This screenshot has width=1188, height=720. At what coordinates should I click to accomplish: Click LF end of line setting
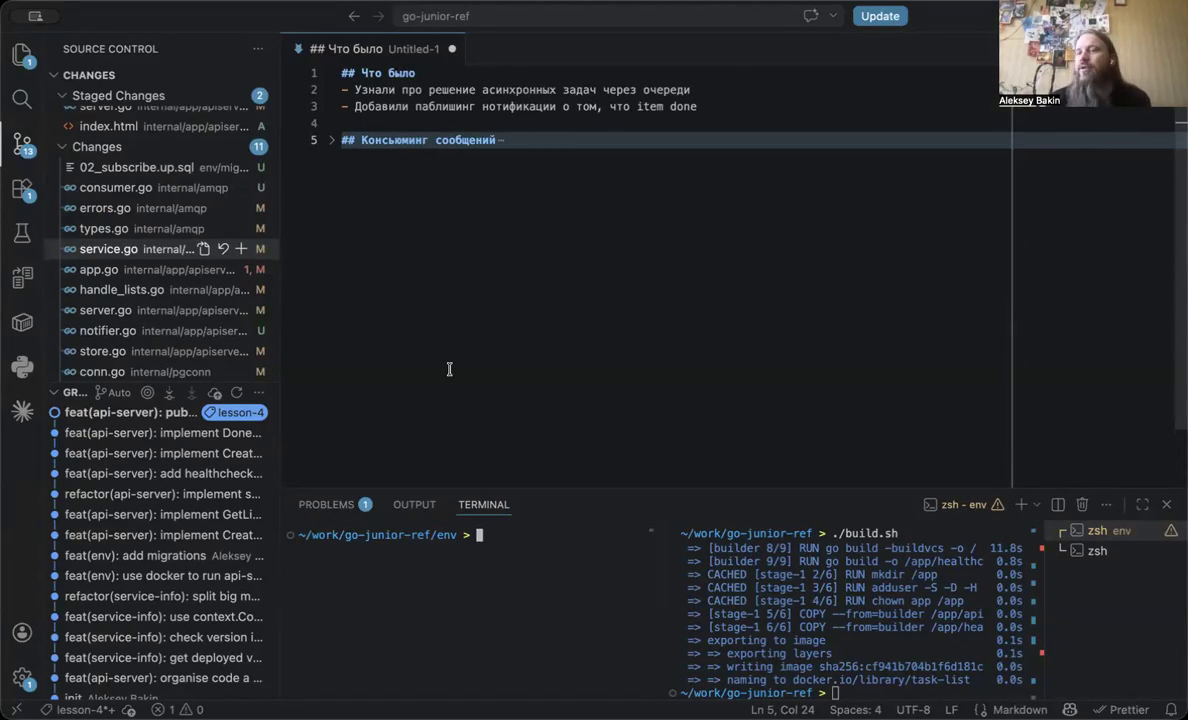click(x=952, y=710)
